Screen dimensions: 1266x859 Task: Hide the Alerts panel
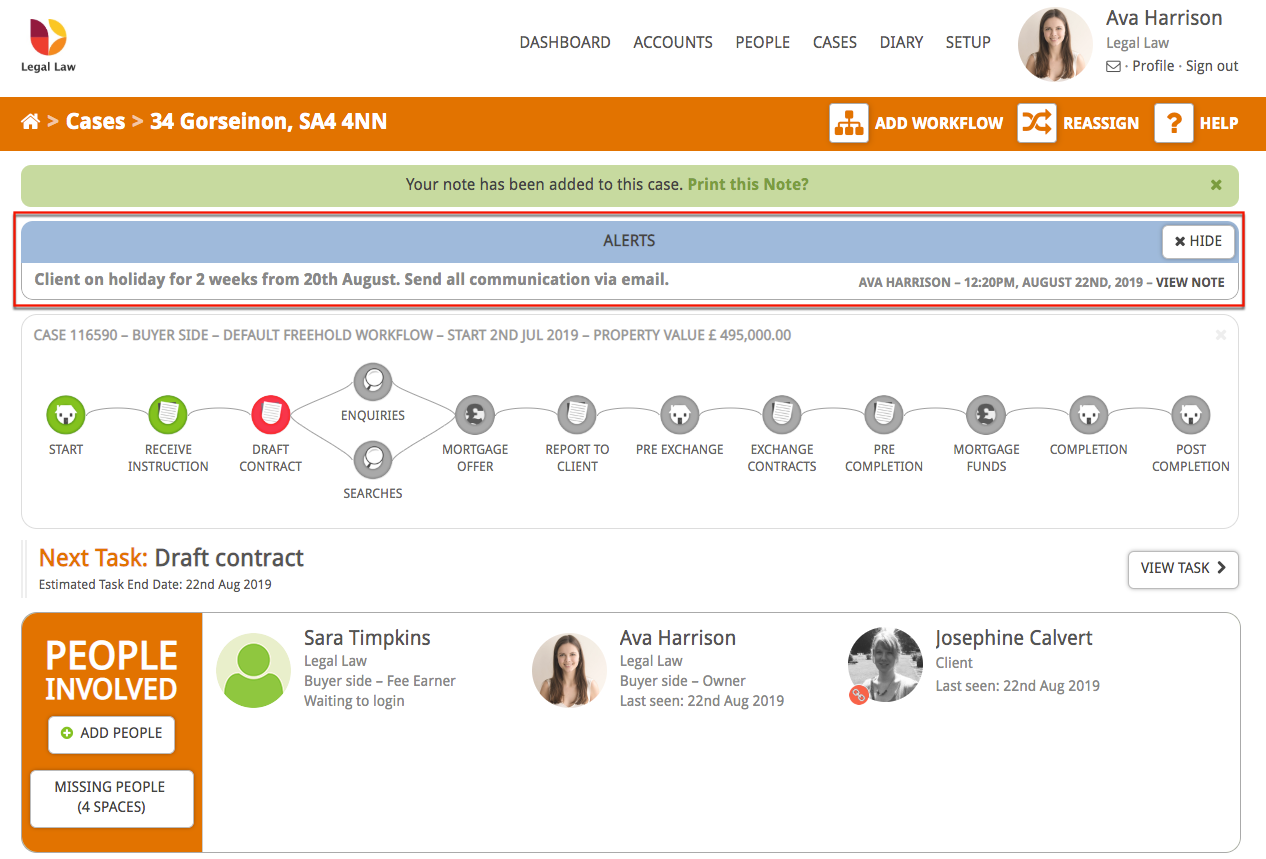point(1197,241)
